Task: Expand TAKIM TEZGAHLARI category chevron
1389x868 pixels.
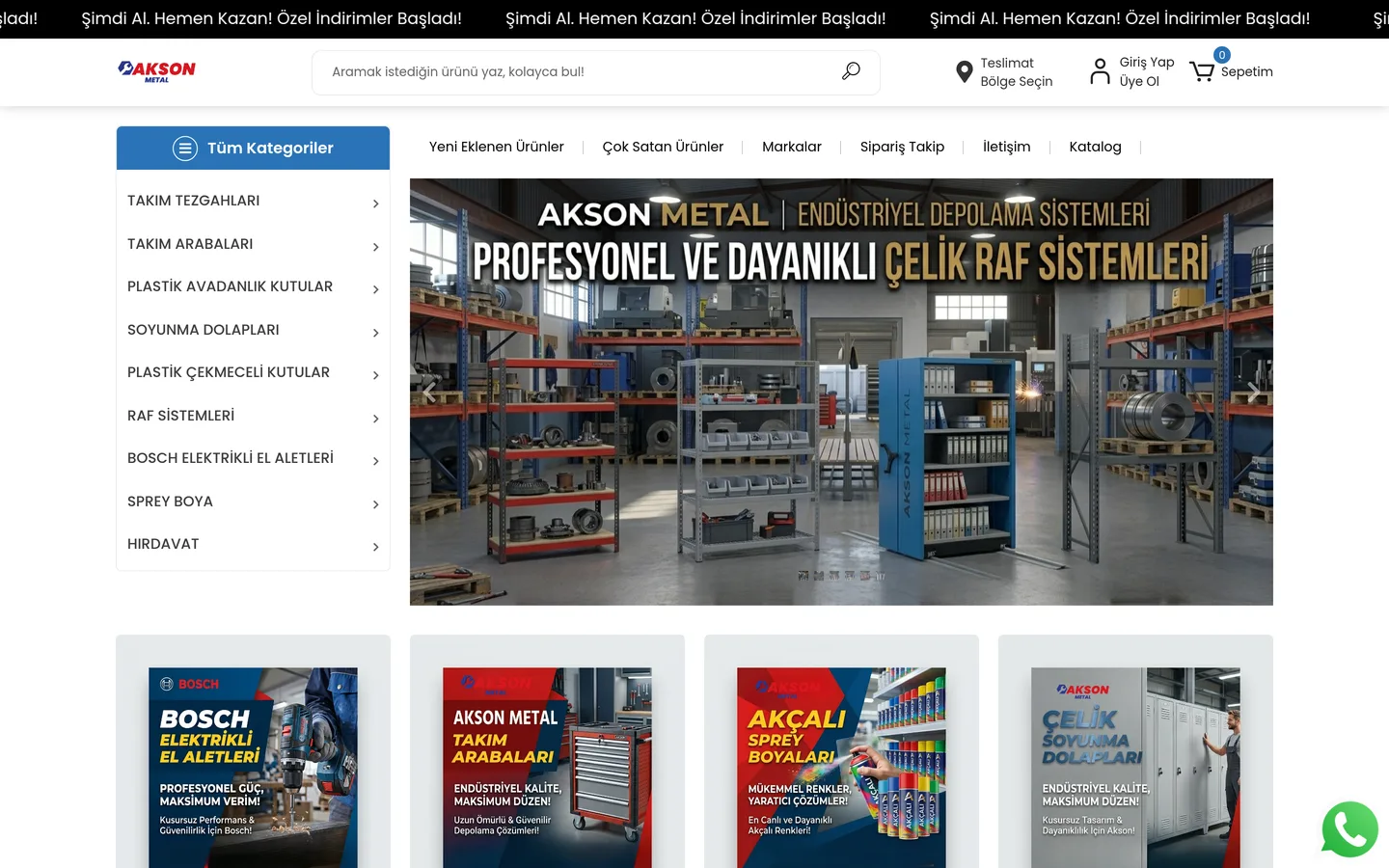Action: 376,203
